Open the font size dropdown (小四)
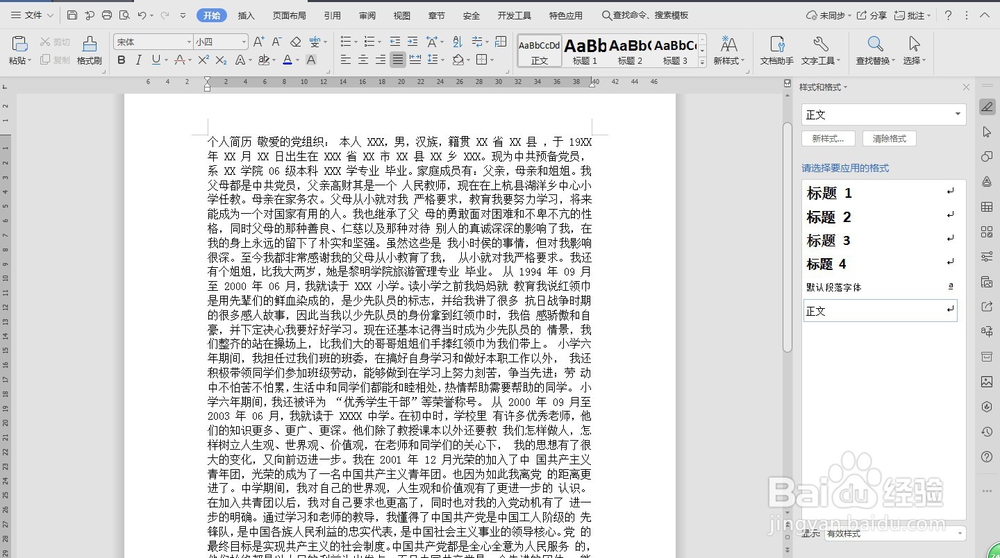1000x558 pixels. (x=244, y=41)
